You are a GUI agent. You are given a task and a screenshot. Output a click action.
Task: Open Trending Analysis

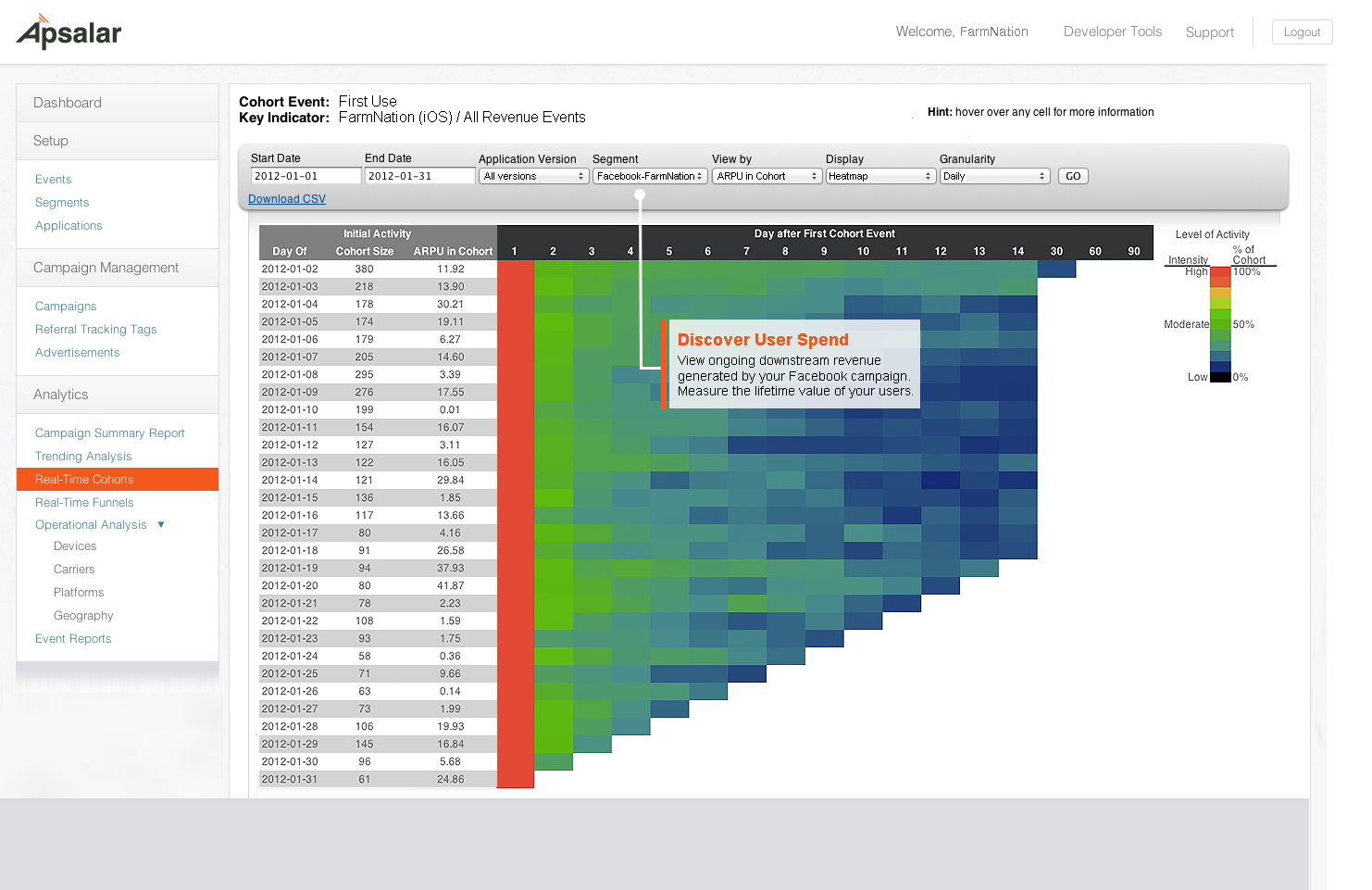[x=83, y=457]
